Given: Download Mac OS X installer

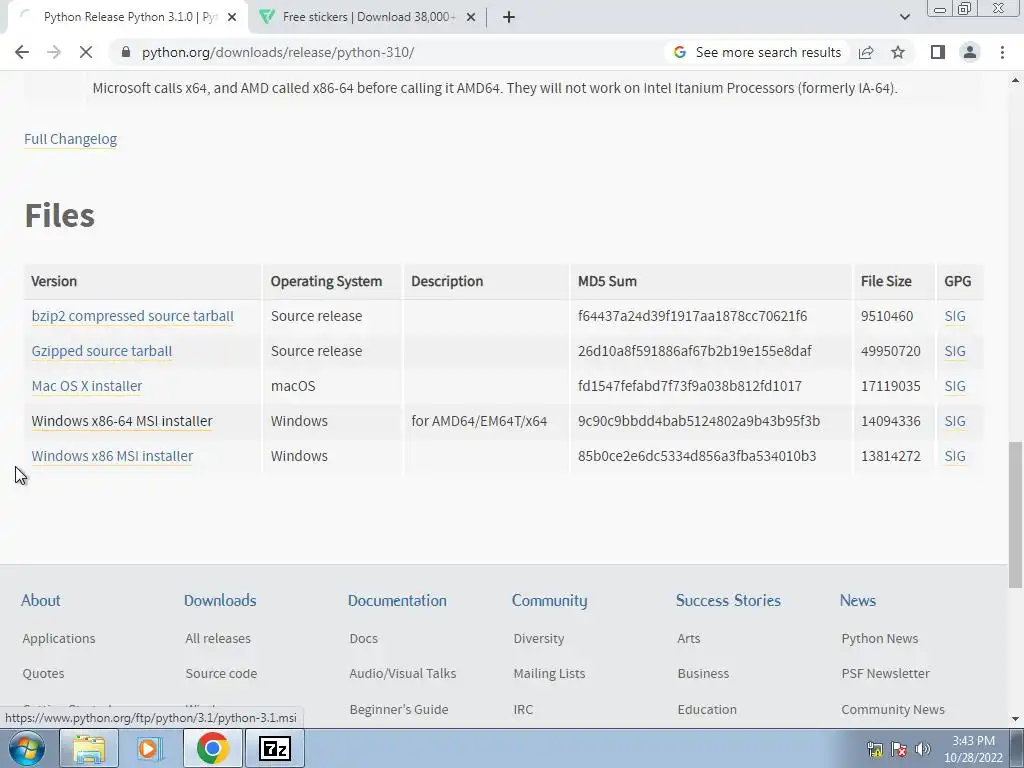Looking at the screenshot, I should click(87, 386).
